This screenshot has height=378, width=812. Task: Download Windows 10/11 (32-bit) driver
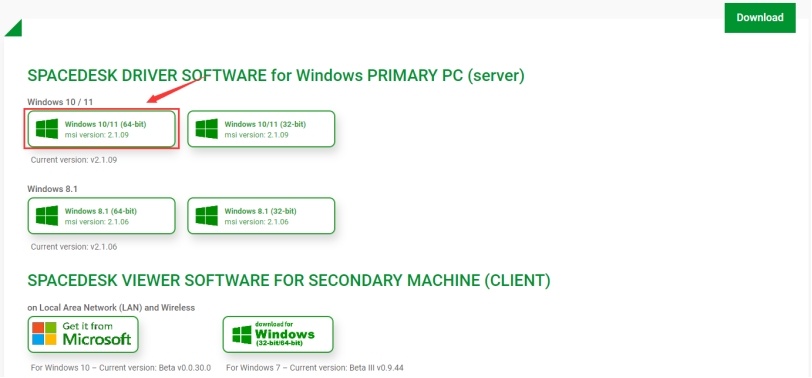coord(261,129)
